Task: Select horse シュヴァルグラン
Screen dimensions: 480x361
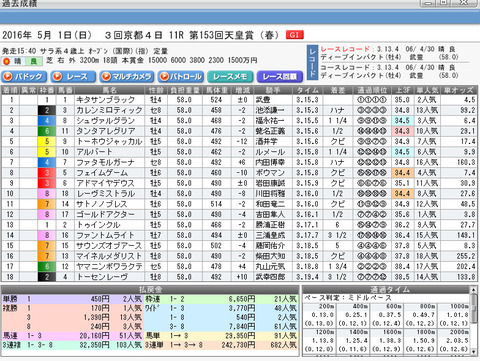Action: [x=105, y=120]
